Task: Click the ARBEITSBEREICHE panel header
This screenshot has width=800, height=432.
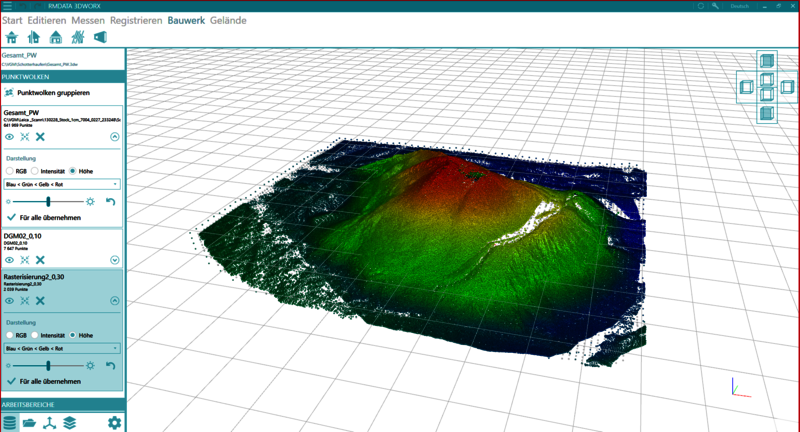Action: pos(62,404)
